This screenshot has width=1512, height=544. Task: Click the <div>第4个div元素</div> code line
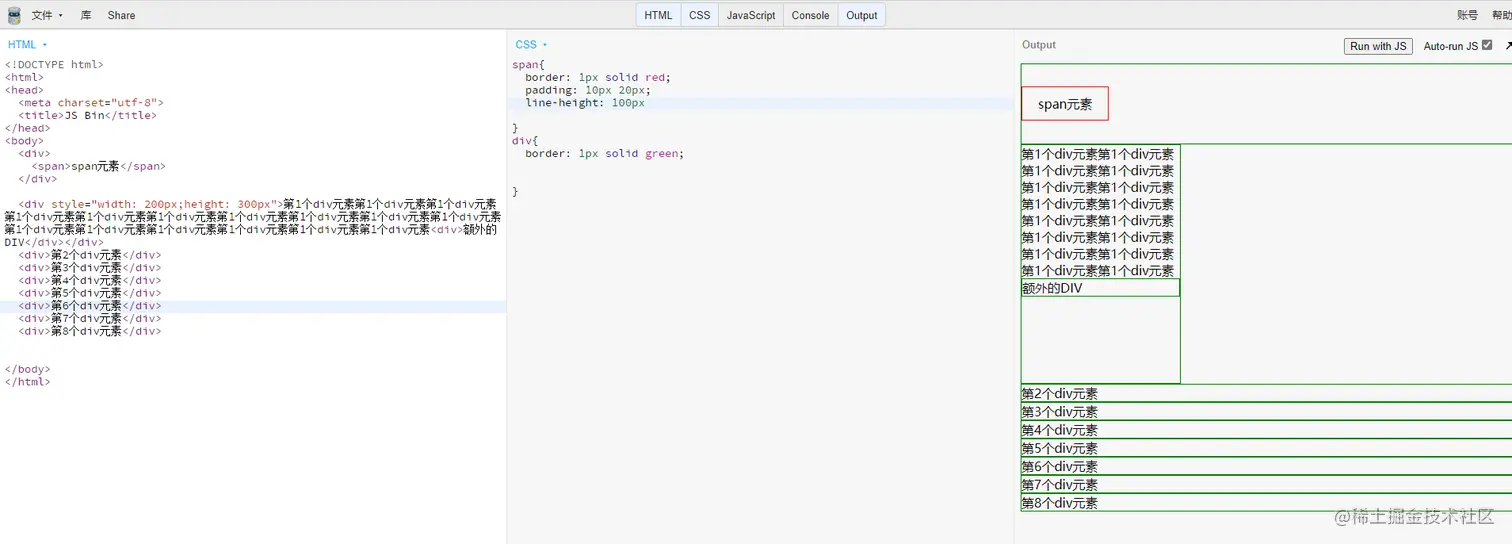[x=89, y=281]
